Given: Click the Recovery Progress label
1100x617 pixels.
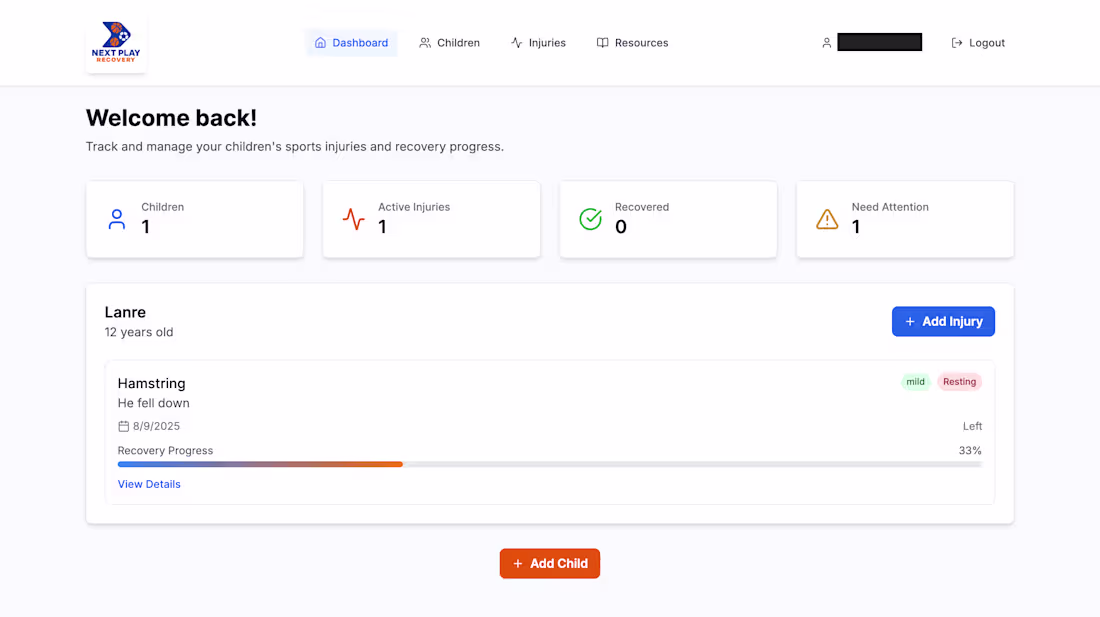Looking at the screenshot, I should [166, 451].
